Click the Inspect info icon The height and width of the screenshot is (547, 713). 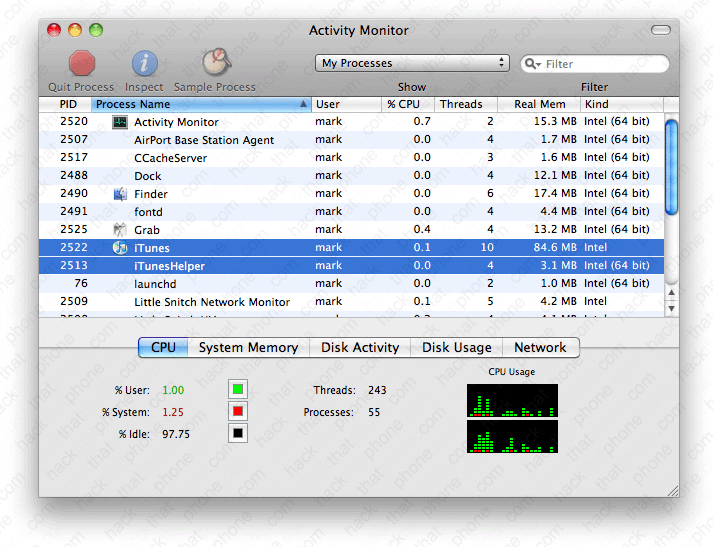144,63
